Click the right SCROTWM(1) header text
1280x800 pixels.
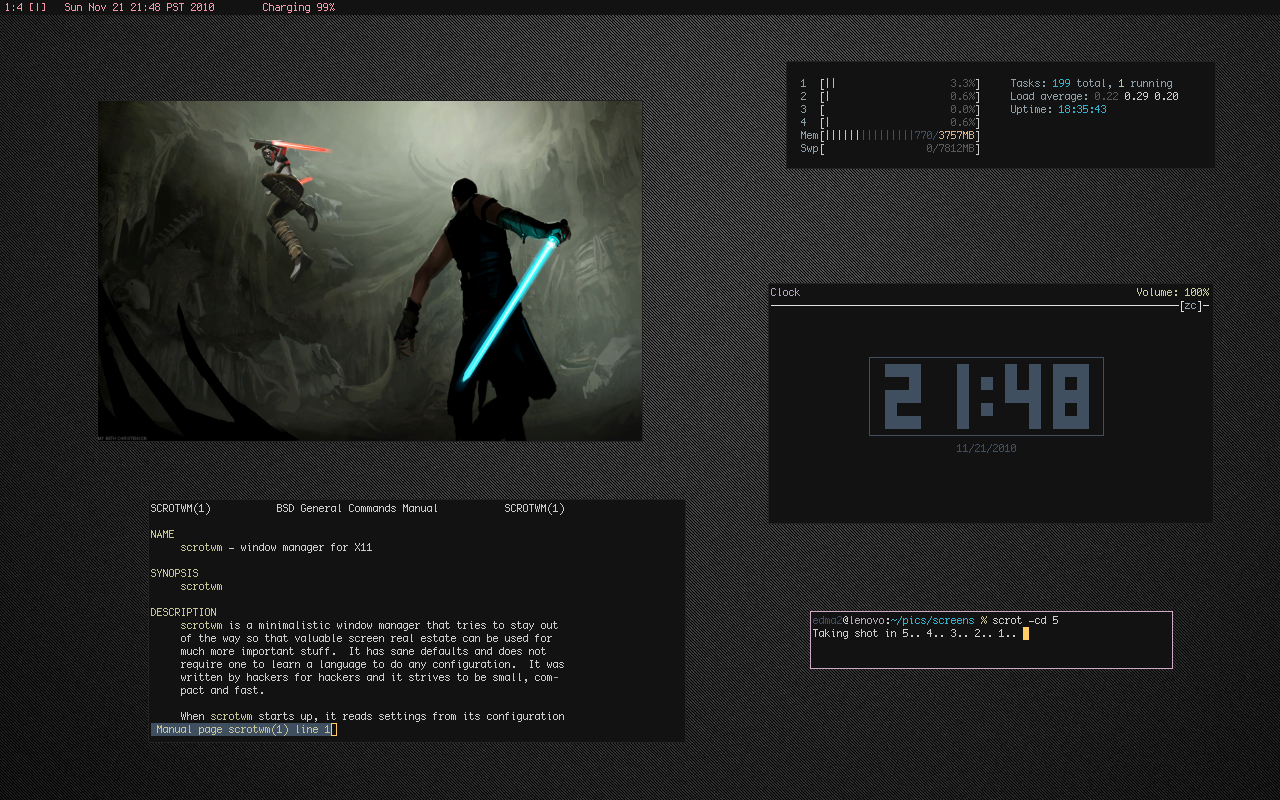pos(534,509)
